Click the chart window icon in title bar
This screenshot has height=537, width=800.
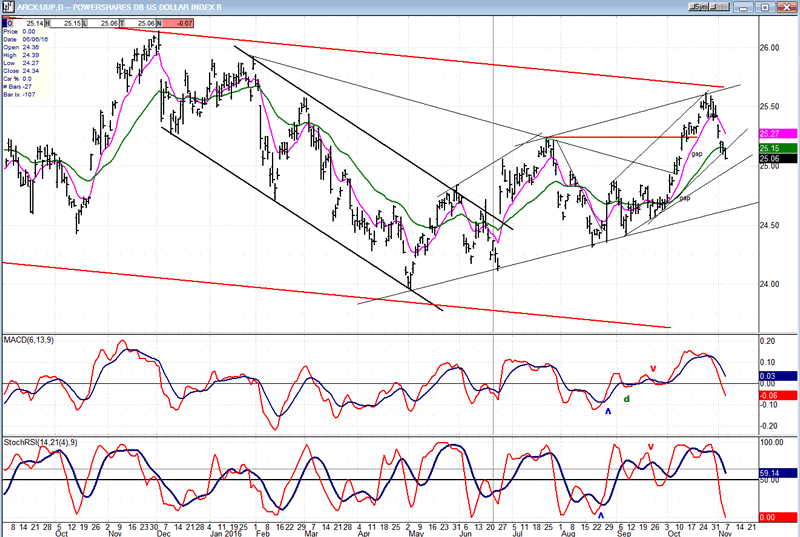coord(7,5)
